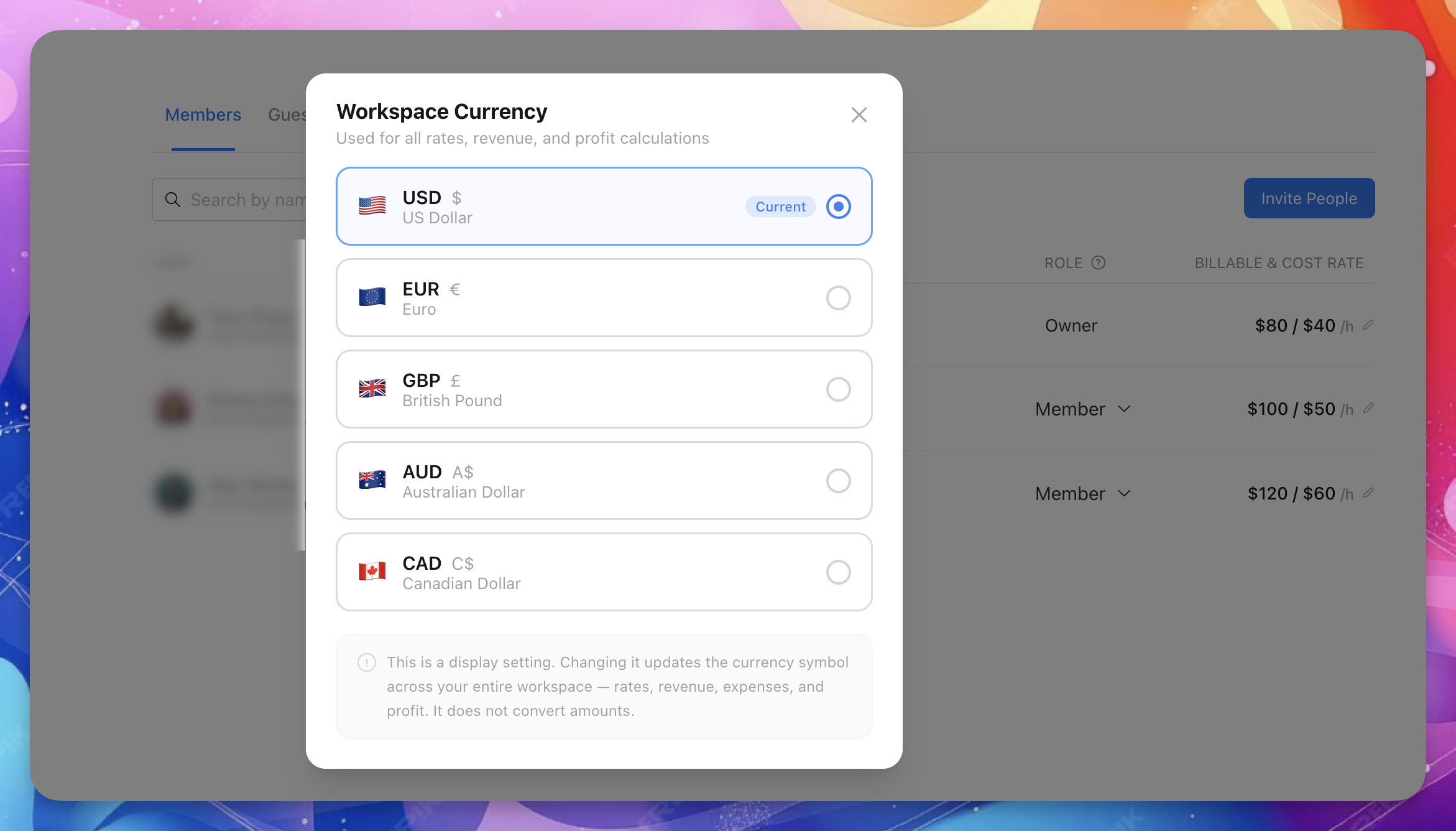Select the GBP British Pound radio button
Image resolution: width=1456 pixels, height=831 pixels.
click(838, 389)
